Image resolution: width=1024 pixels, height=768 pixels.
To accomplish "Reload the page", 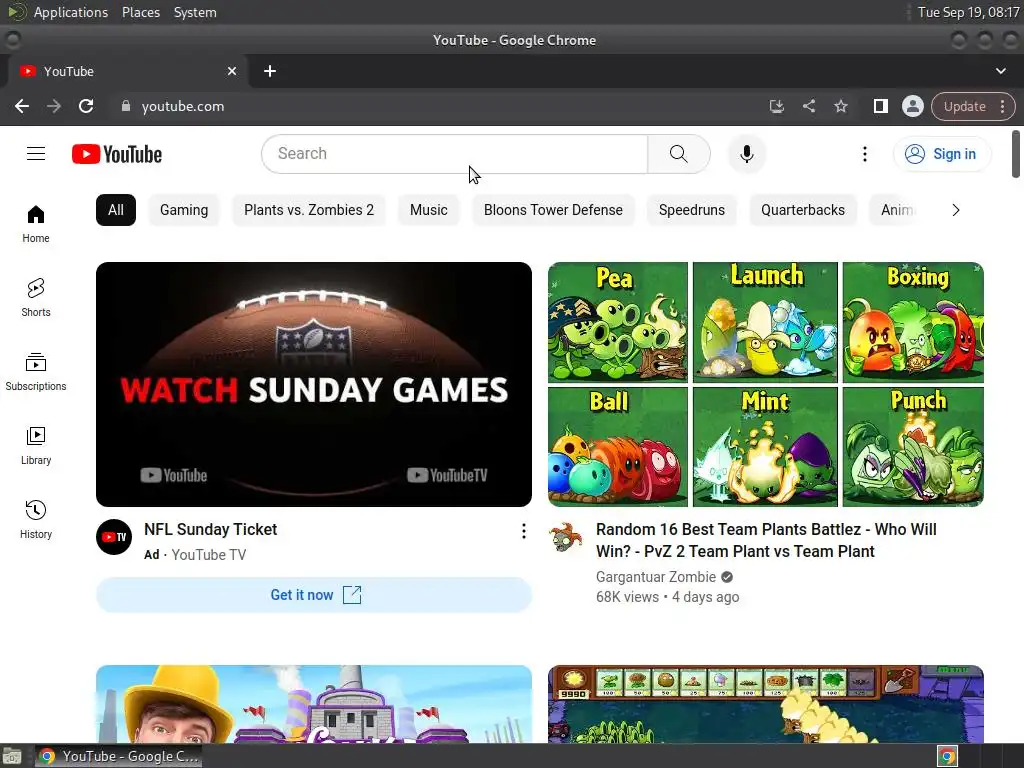I will pos(86,106).
